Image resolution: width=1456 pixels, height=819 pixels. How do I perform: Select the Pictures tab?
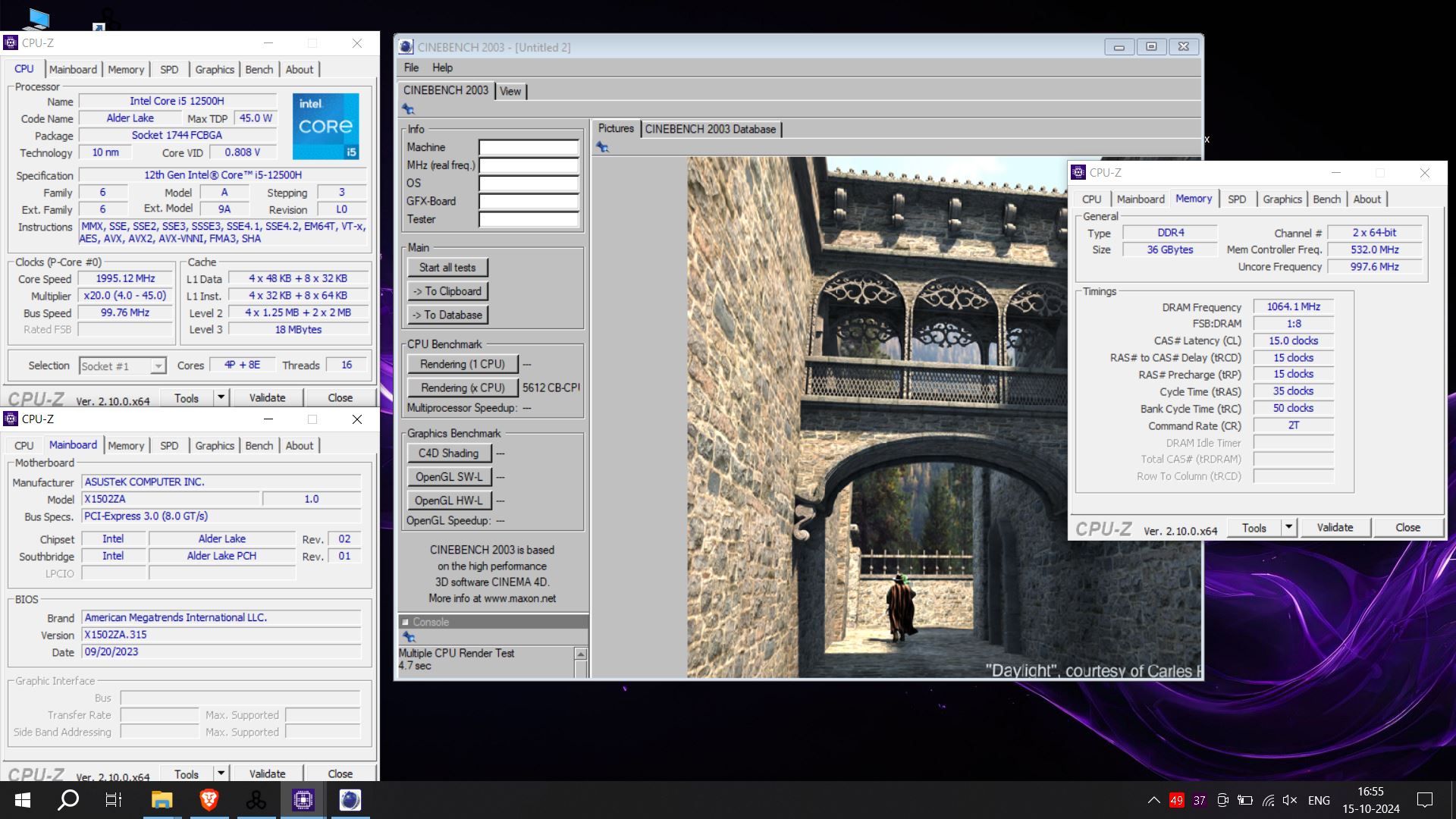point(616,128)
